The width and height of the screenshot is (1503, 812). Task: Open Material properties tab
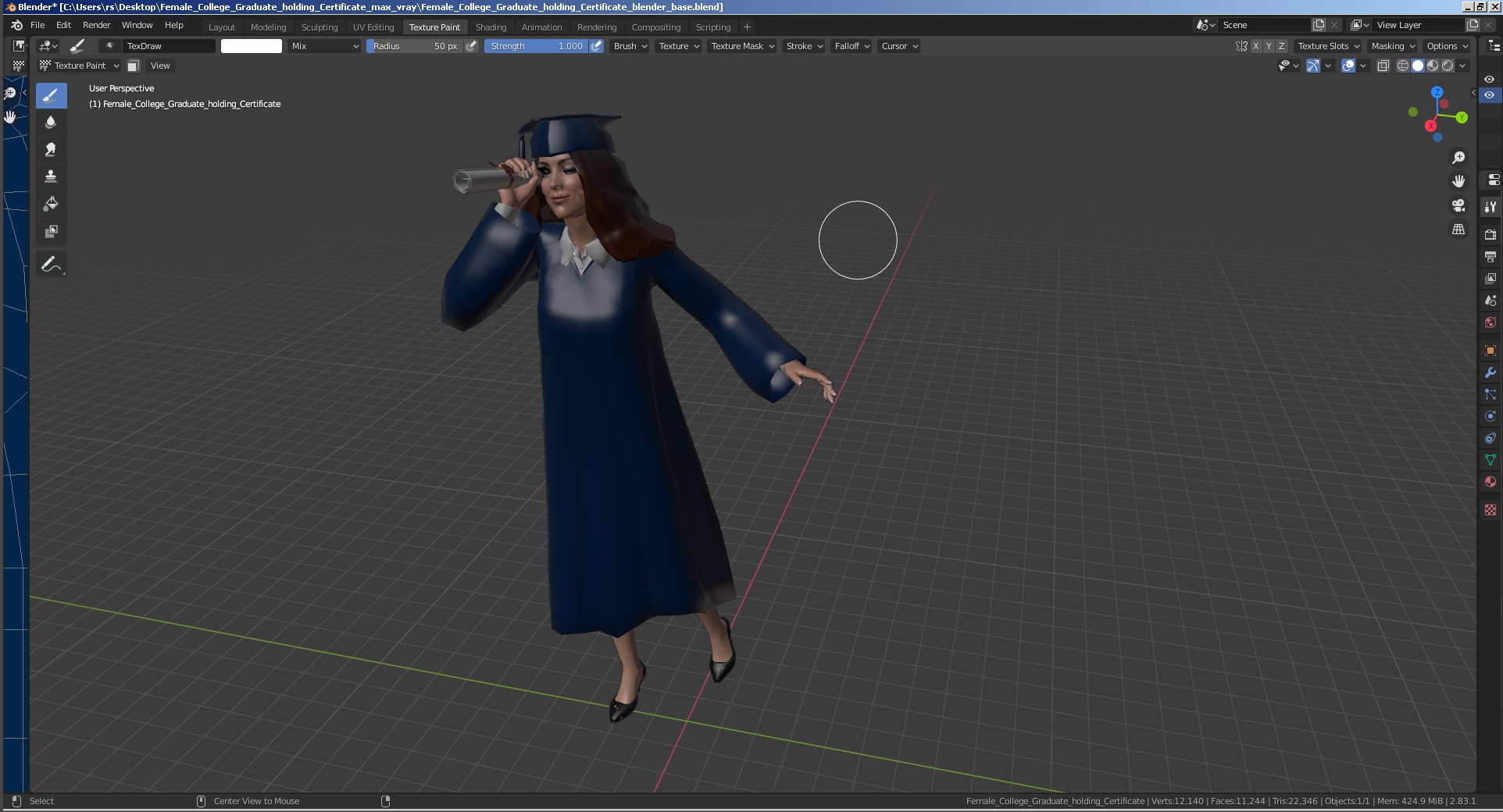click(1491, 482)
